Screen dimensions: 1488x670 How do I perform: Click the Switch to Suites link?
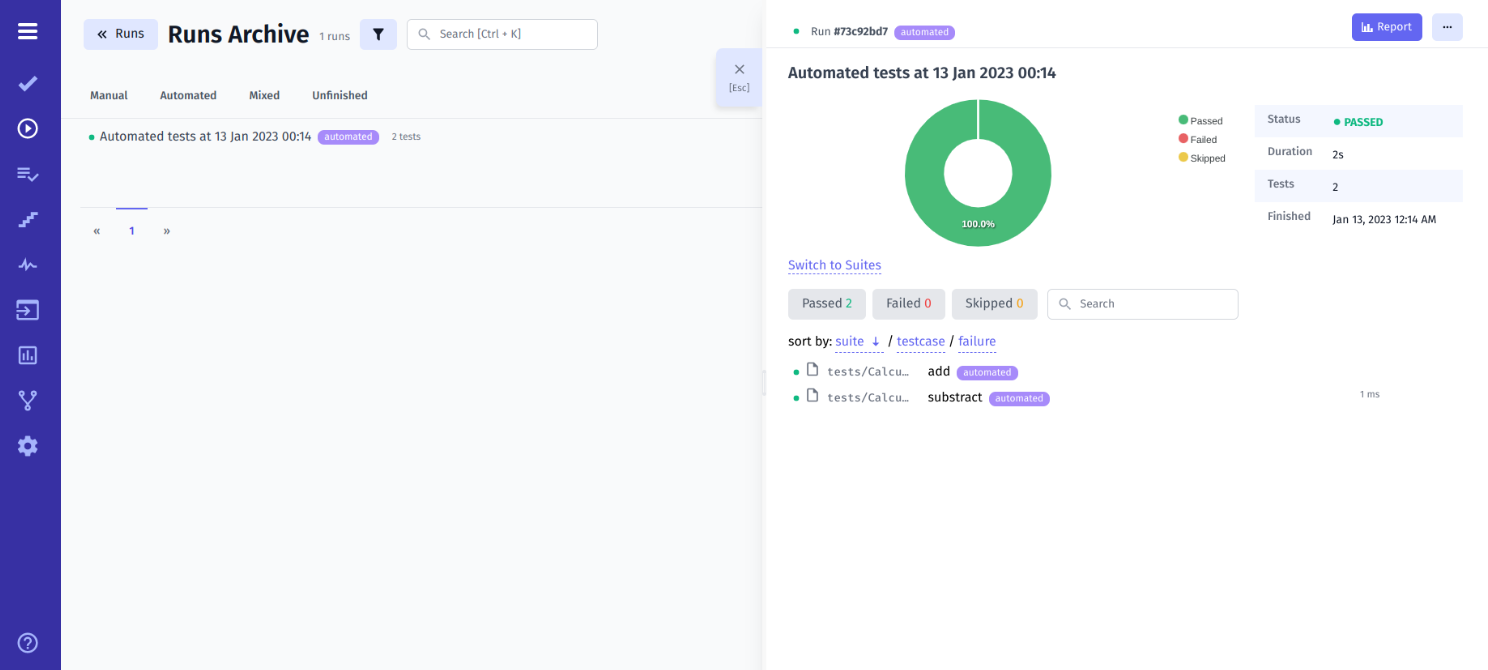coord(834,265)
